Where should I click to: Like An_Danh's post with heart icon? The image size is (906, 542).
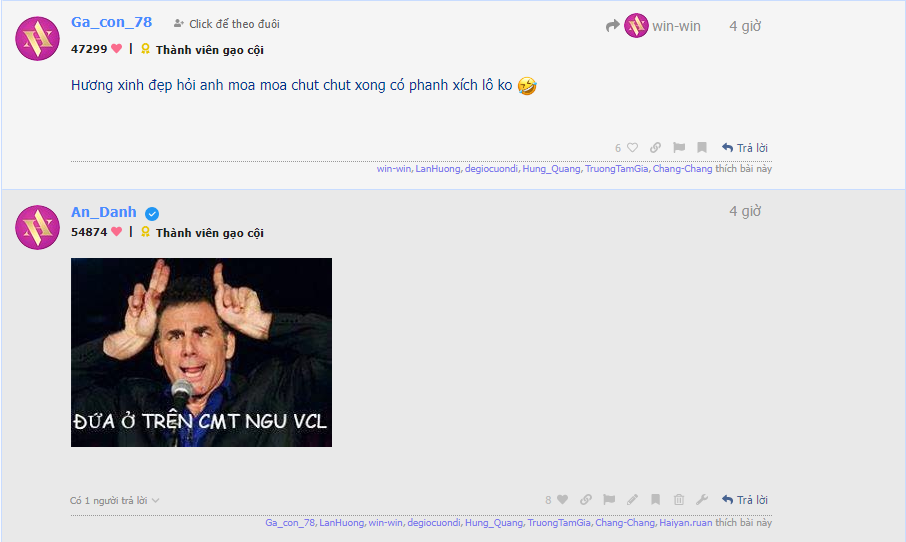pyautogui.click(x=562, y=500)
